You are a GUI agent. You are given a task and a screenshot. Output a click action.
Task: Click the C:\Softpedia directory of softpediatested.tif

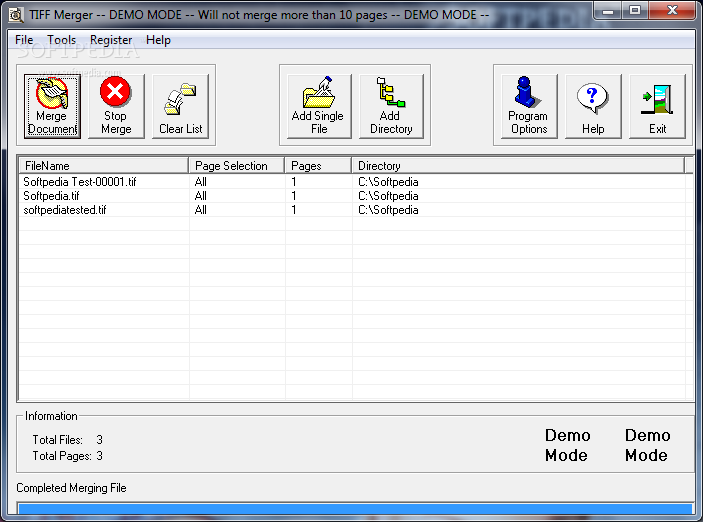pyautogui.click(x=388, y=210)
